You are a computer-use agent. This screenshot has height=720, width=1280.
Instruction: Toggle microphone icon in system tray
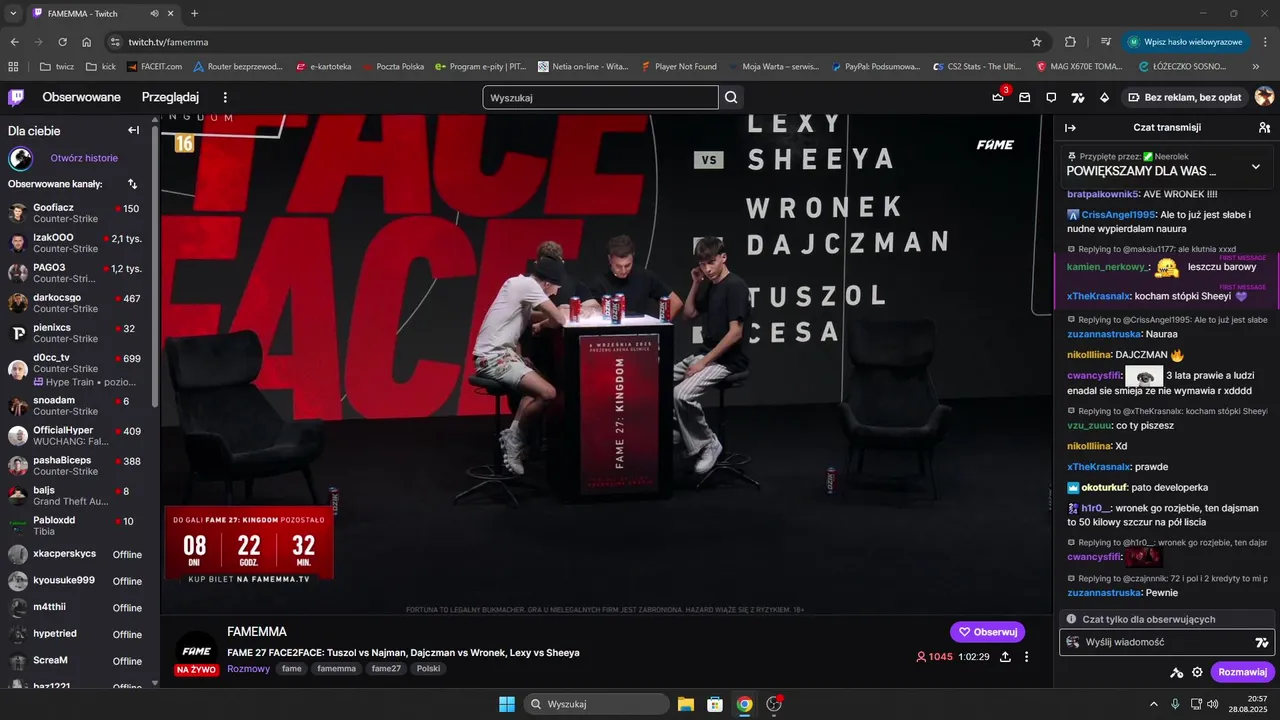(x=1175, y=704)
